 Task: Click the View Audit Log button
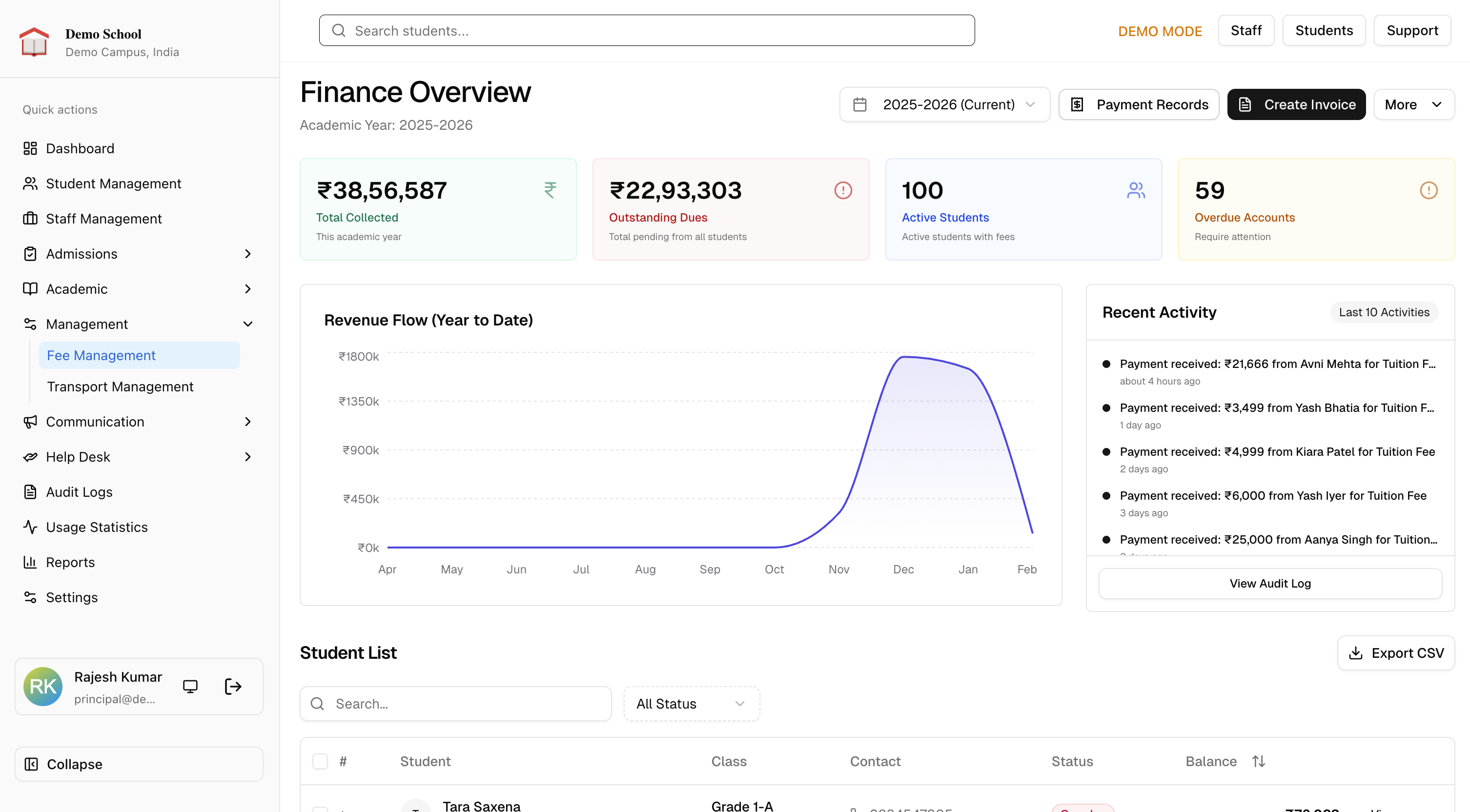pos(1270,583)
